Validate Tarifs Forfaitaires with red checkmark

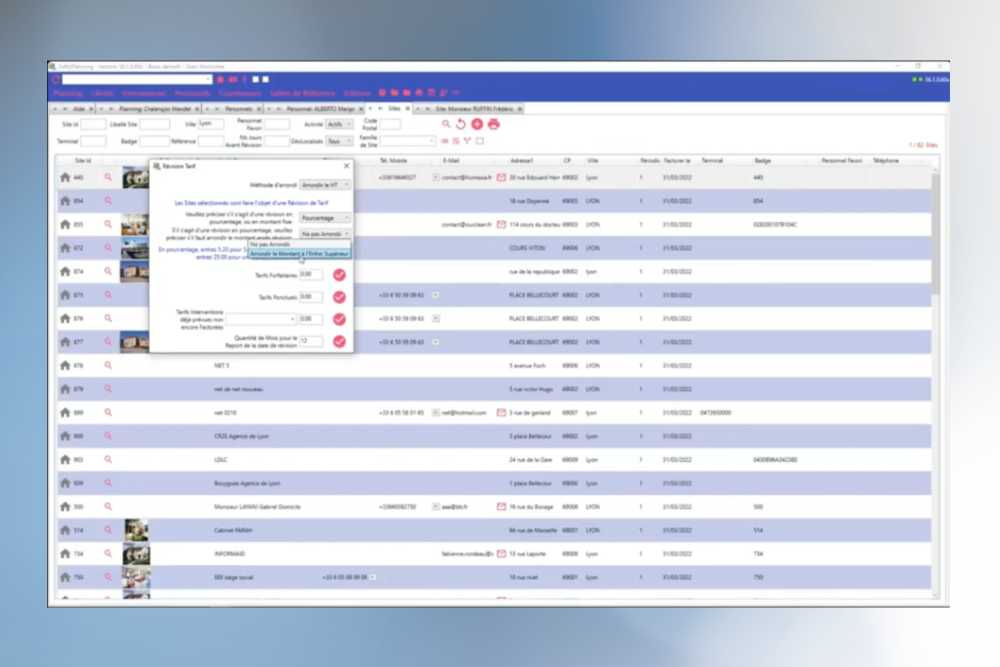339,274
